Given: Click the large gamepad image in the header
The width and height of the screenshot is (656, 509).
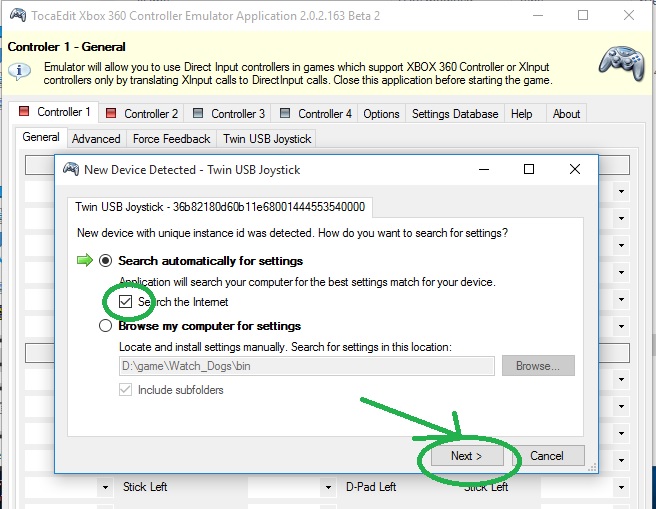Looking at the screenshot, I should 622,63.
